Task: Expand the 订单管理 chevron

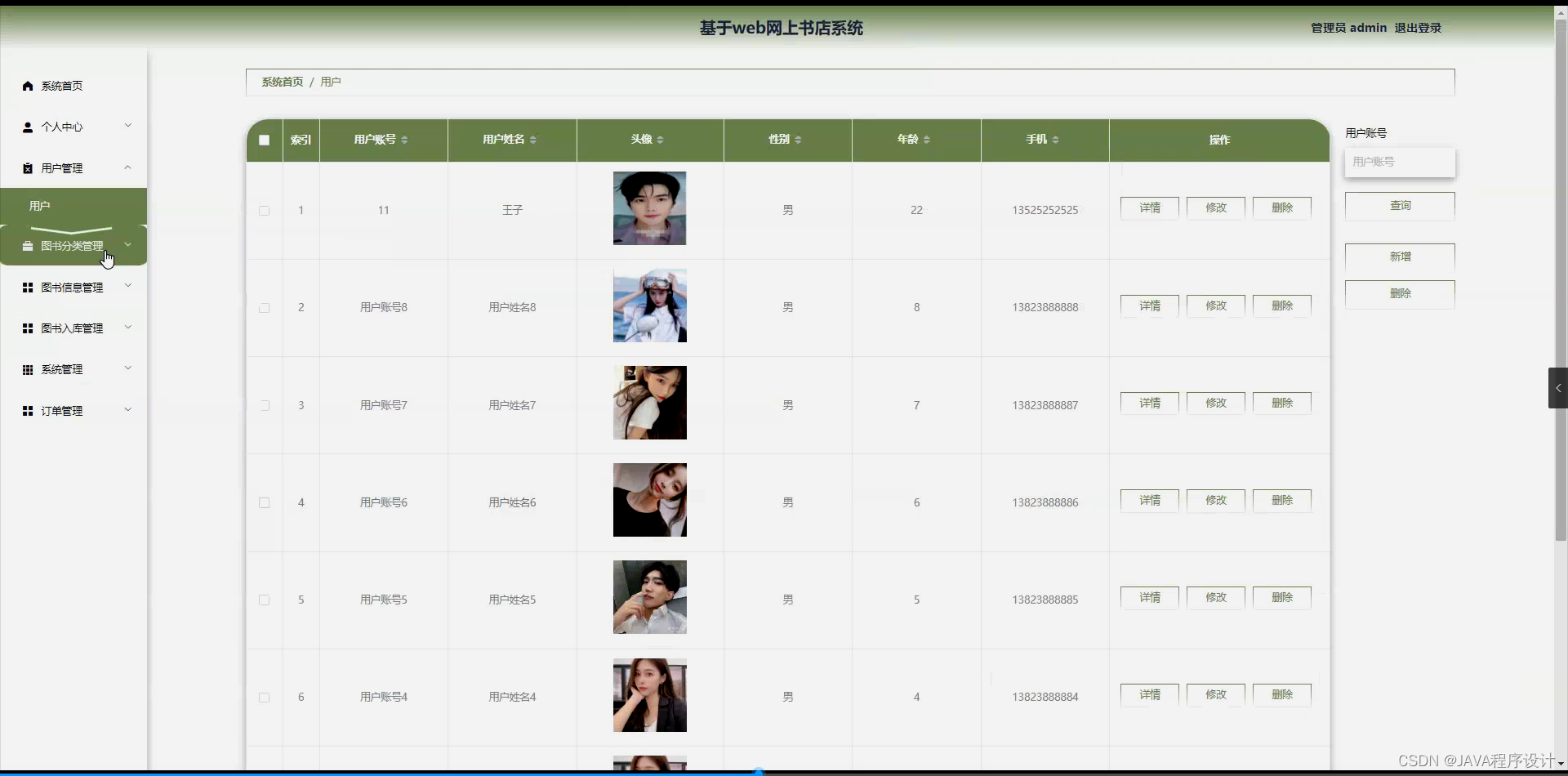Action: [x=128, y=410]
